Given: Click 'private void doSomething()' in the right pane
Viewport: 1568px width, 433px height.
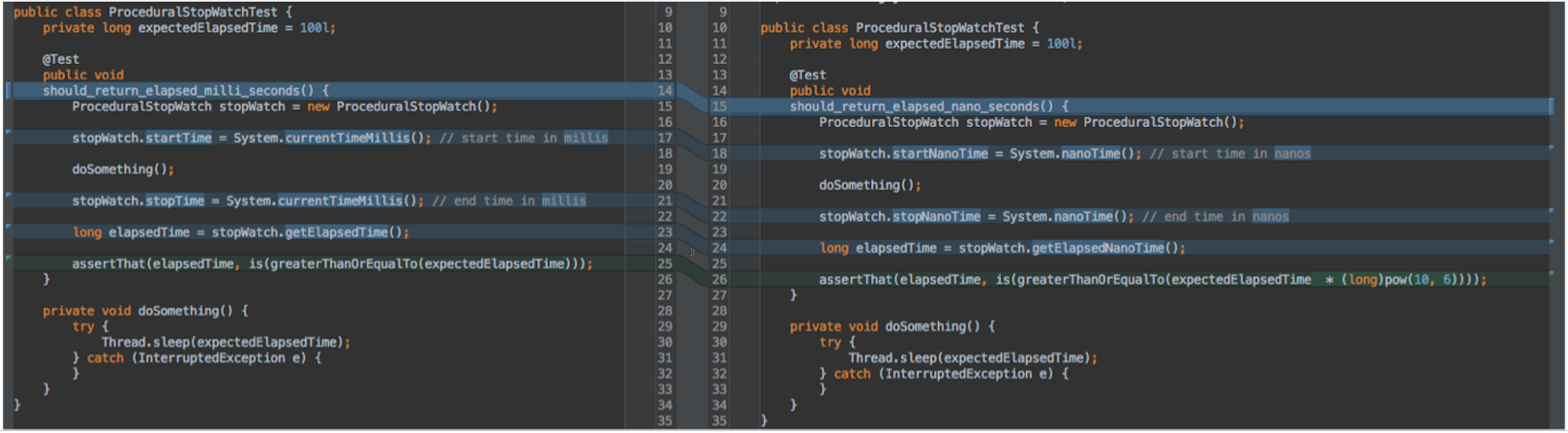Looking at the screenshot, I should click(885, 327).
